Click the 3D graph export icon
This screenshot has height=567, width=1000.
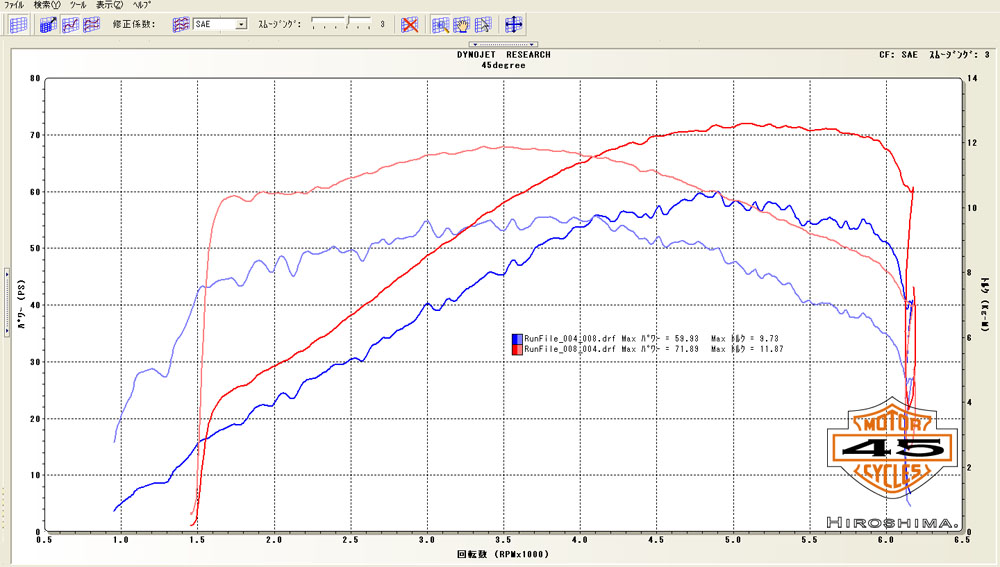(x=47, y=24)
